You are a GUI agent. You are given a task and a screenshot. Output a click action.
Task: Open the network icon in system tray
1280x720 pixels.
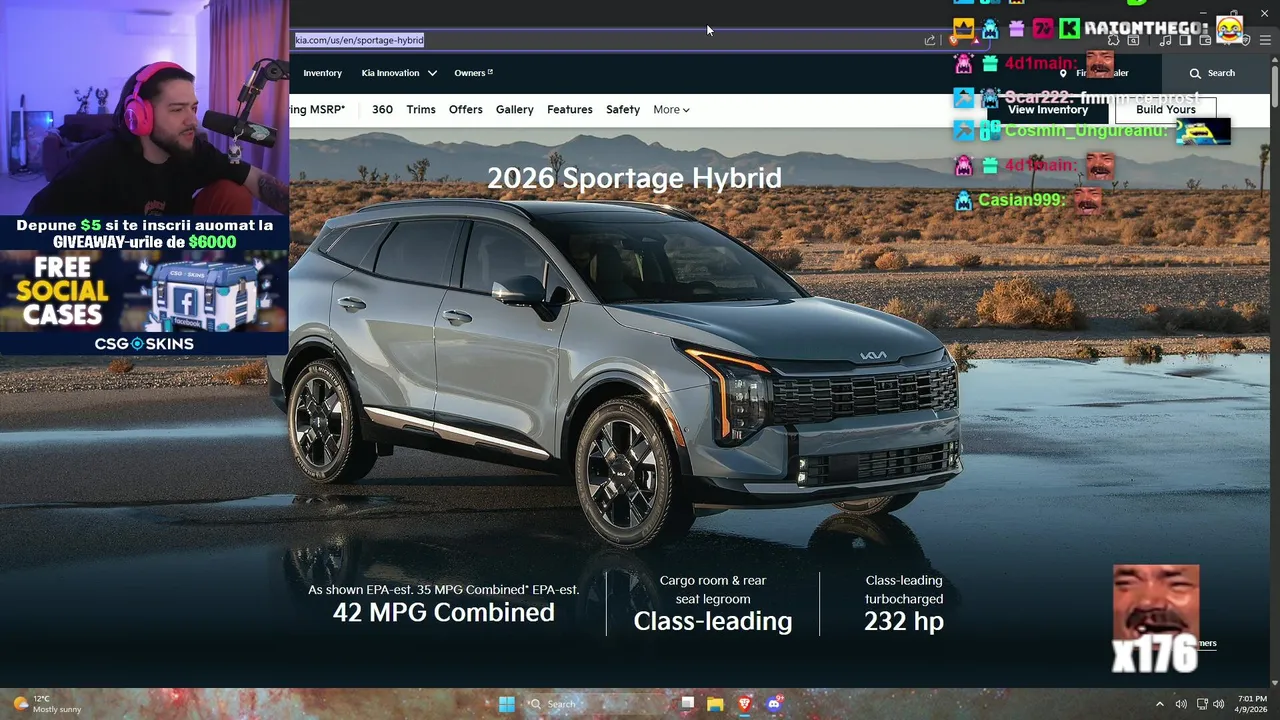(1202, 704)
